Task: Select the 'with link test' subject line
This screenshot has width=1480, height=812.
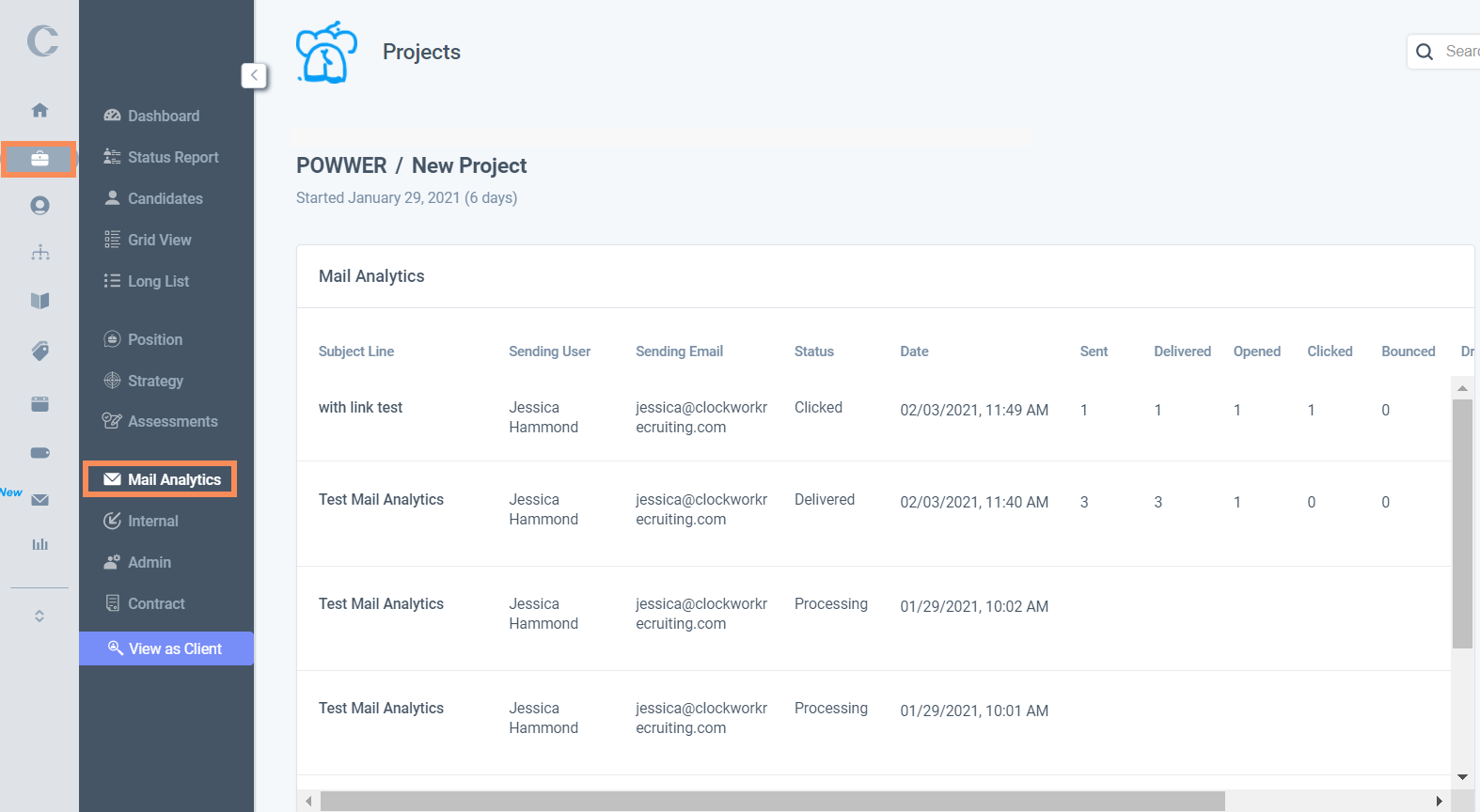Action: pos(360,407)
